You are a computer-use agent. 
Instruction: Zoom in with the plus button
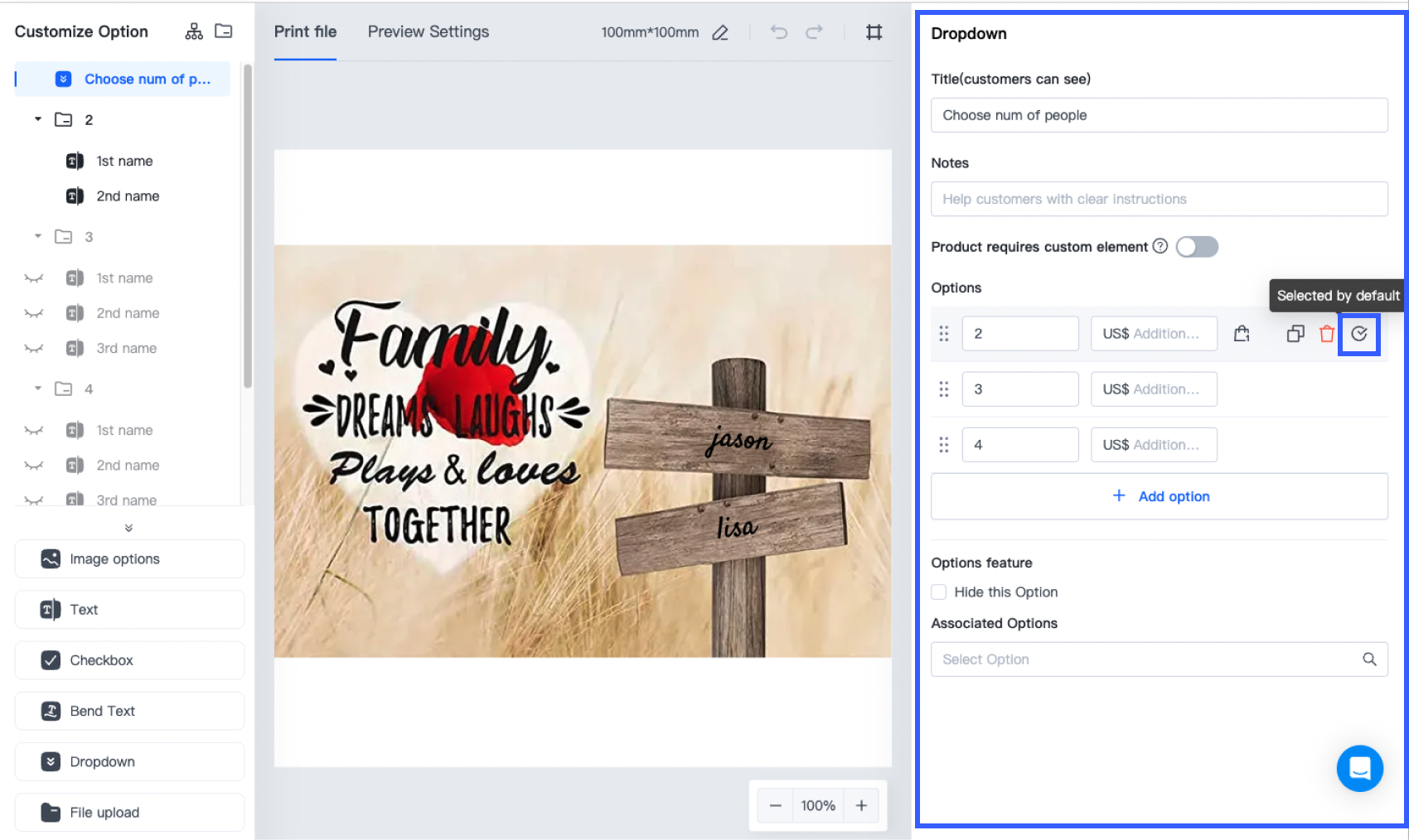pos(861,805)
